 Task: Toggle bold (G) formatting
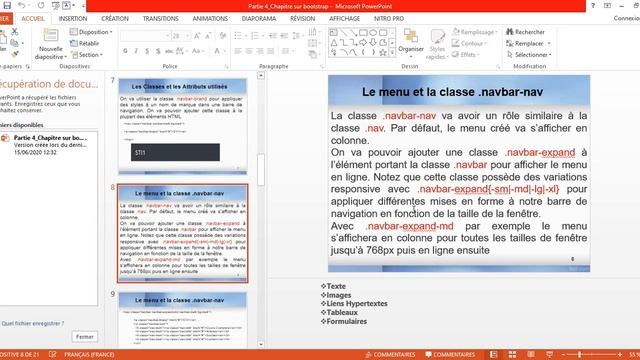(125, 51)
